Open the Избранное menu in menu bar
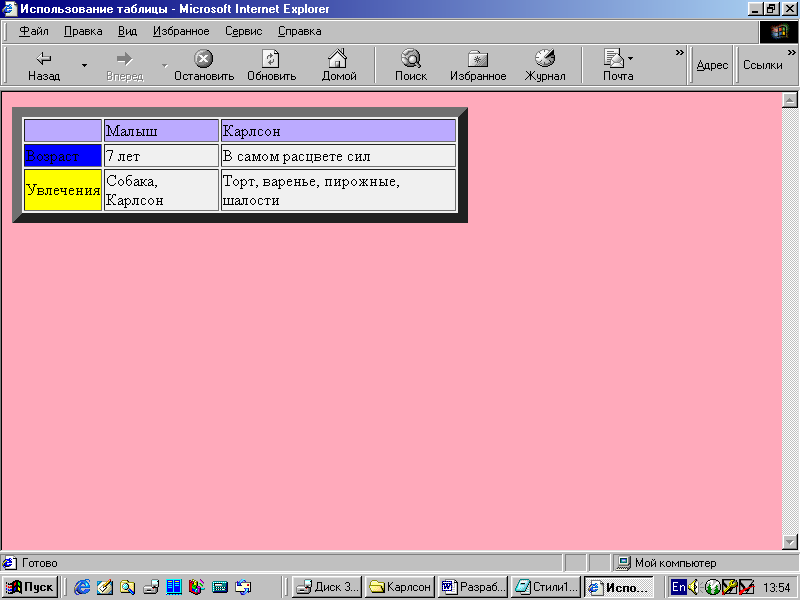Screen dimensions: 800x600 (x=181, y=31)
